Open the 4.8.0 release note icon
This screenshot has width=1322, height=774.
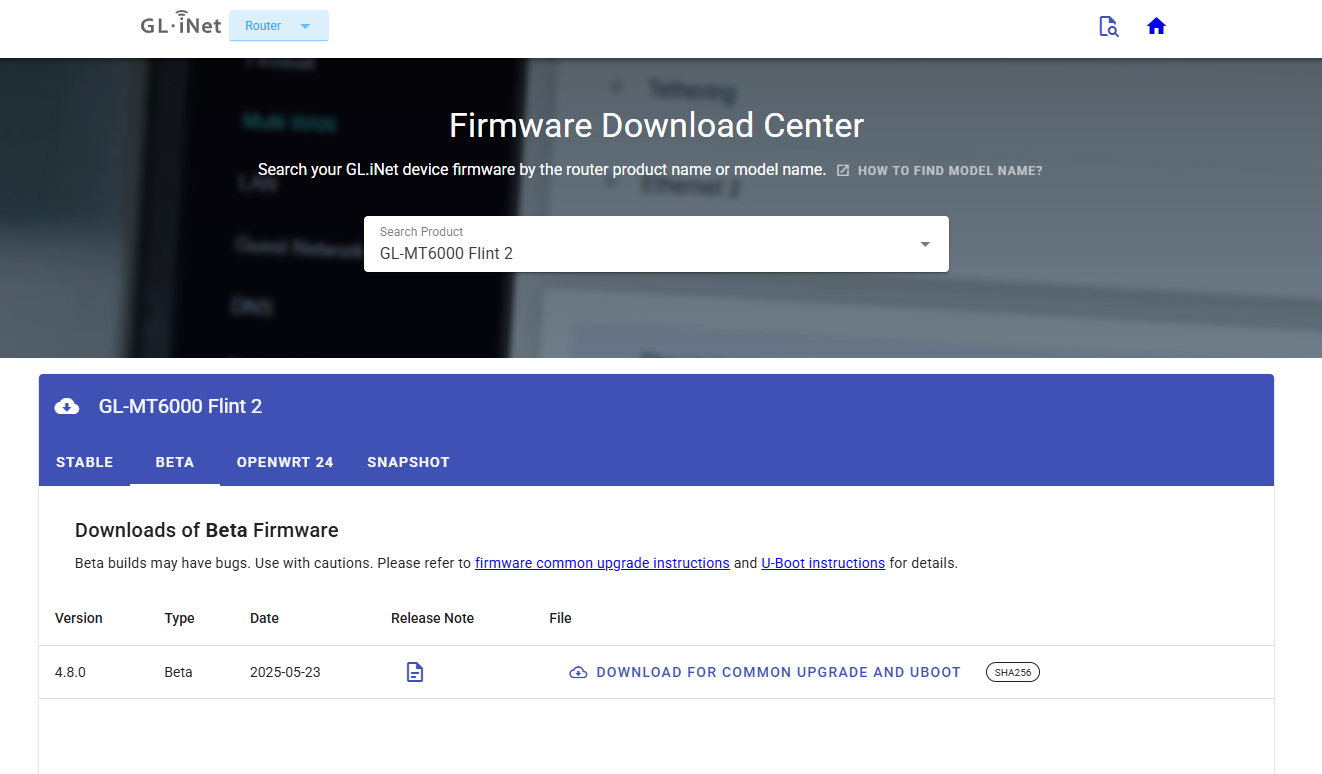click(x=415, y=672)
